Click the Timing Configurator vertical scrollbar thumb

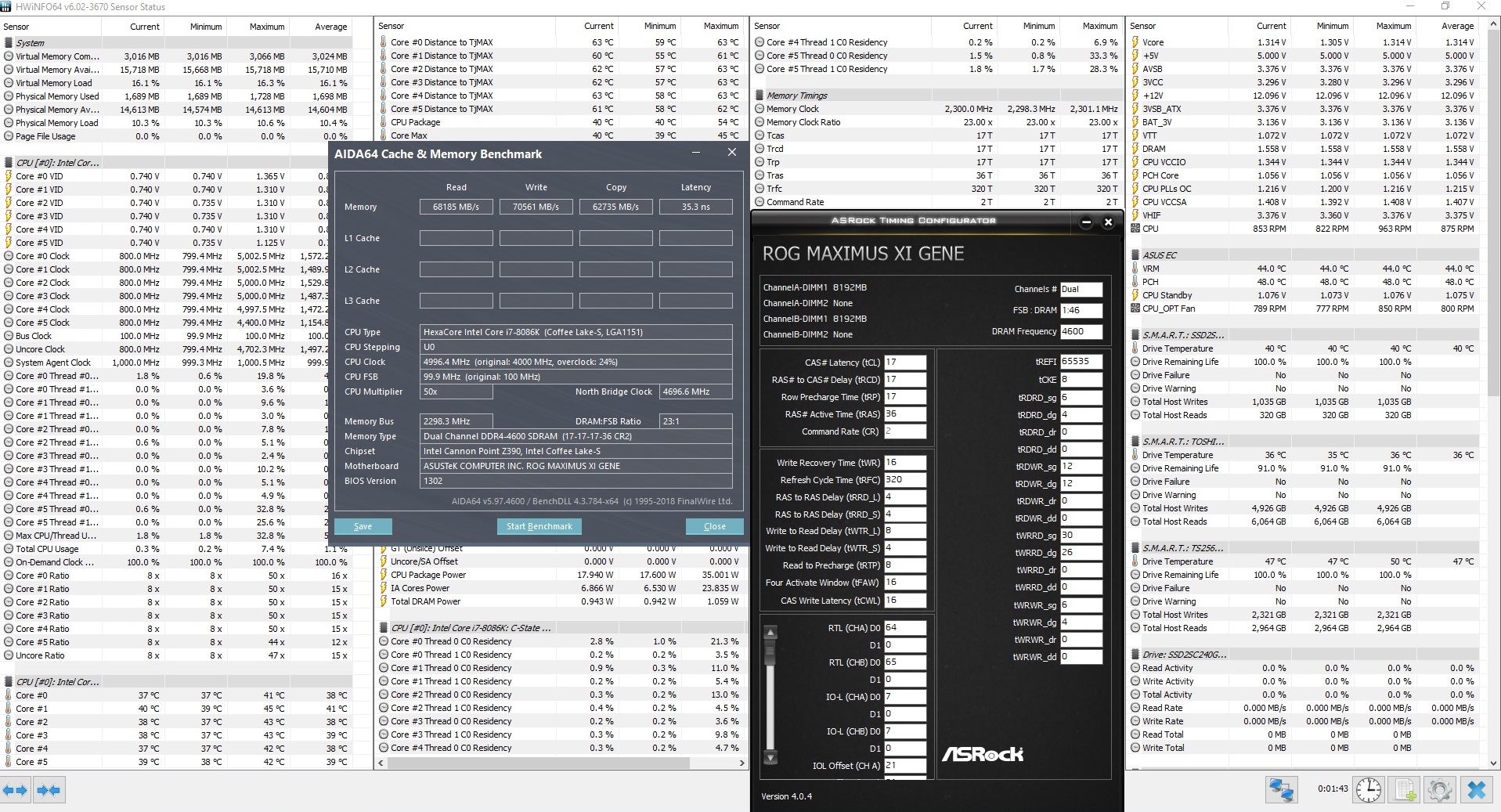click(x=770, y=654)
